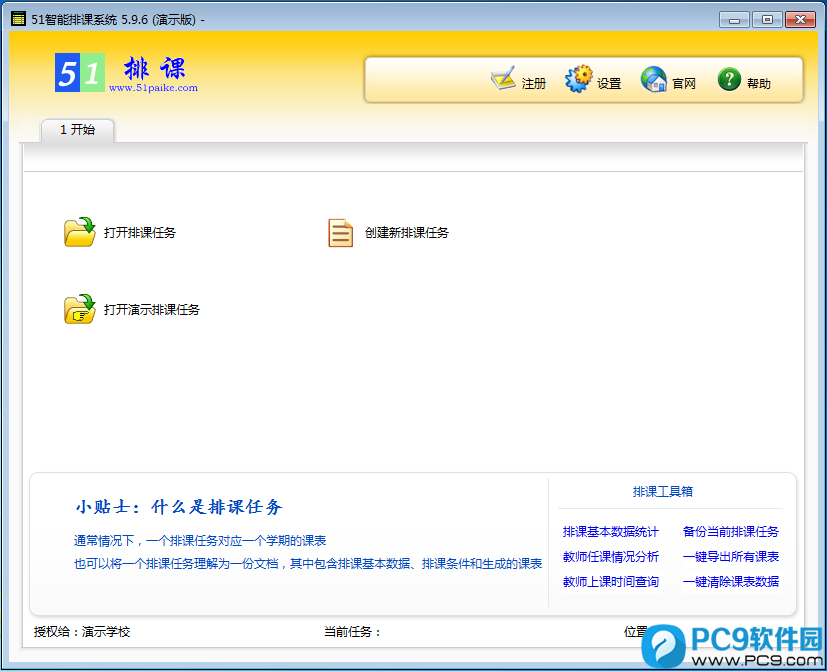The height and width of the screenshot is (671, 827).
Task: Click the tip line starting with 也可以将一个排课任务
Action: pos(308,564)
